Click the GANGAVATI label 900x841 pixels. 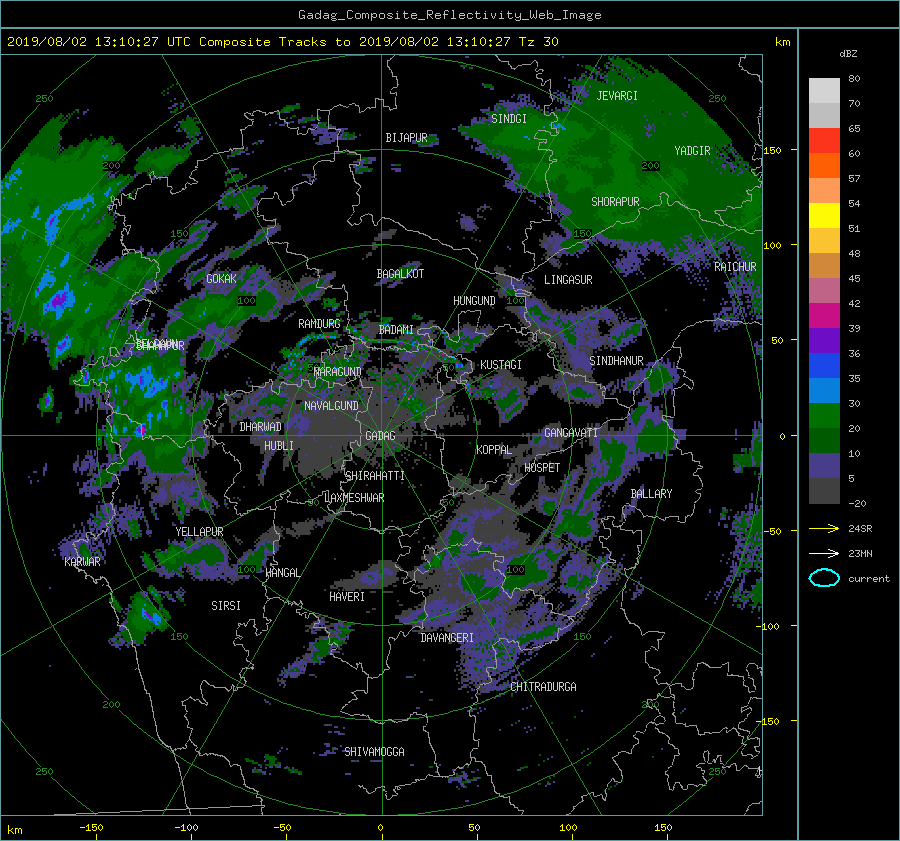[x=571, y=433]
